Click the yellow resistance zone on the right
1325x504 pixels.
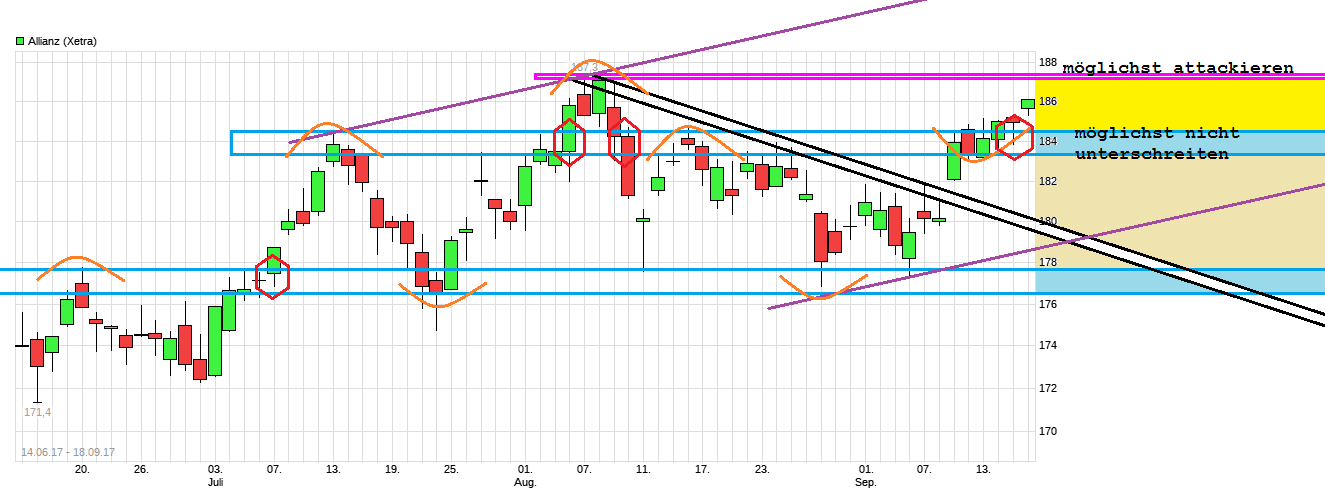tap(1180, 104)
